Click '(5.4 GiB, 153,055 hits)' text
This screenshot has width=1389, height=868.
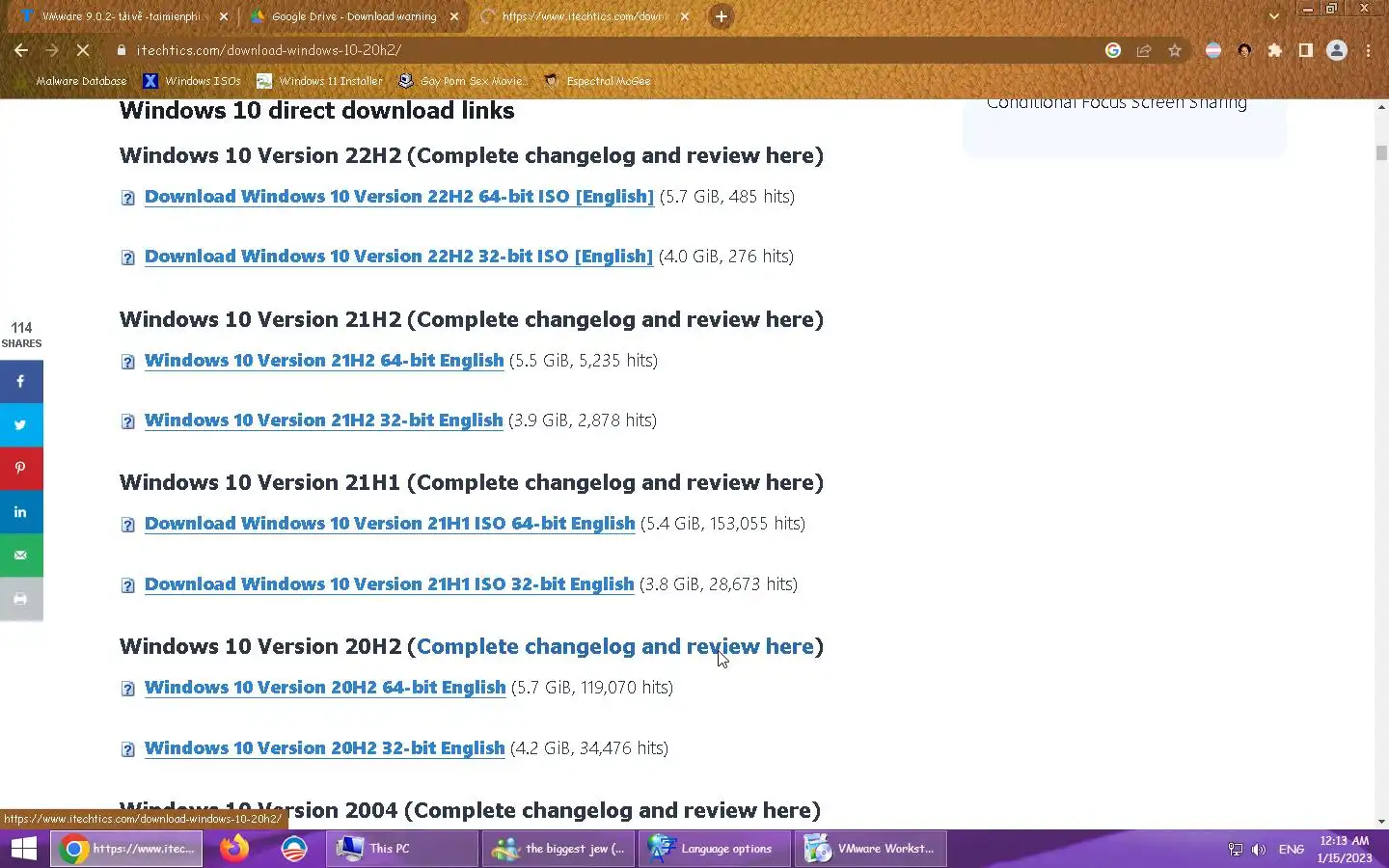pos(723,524)
